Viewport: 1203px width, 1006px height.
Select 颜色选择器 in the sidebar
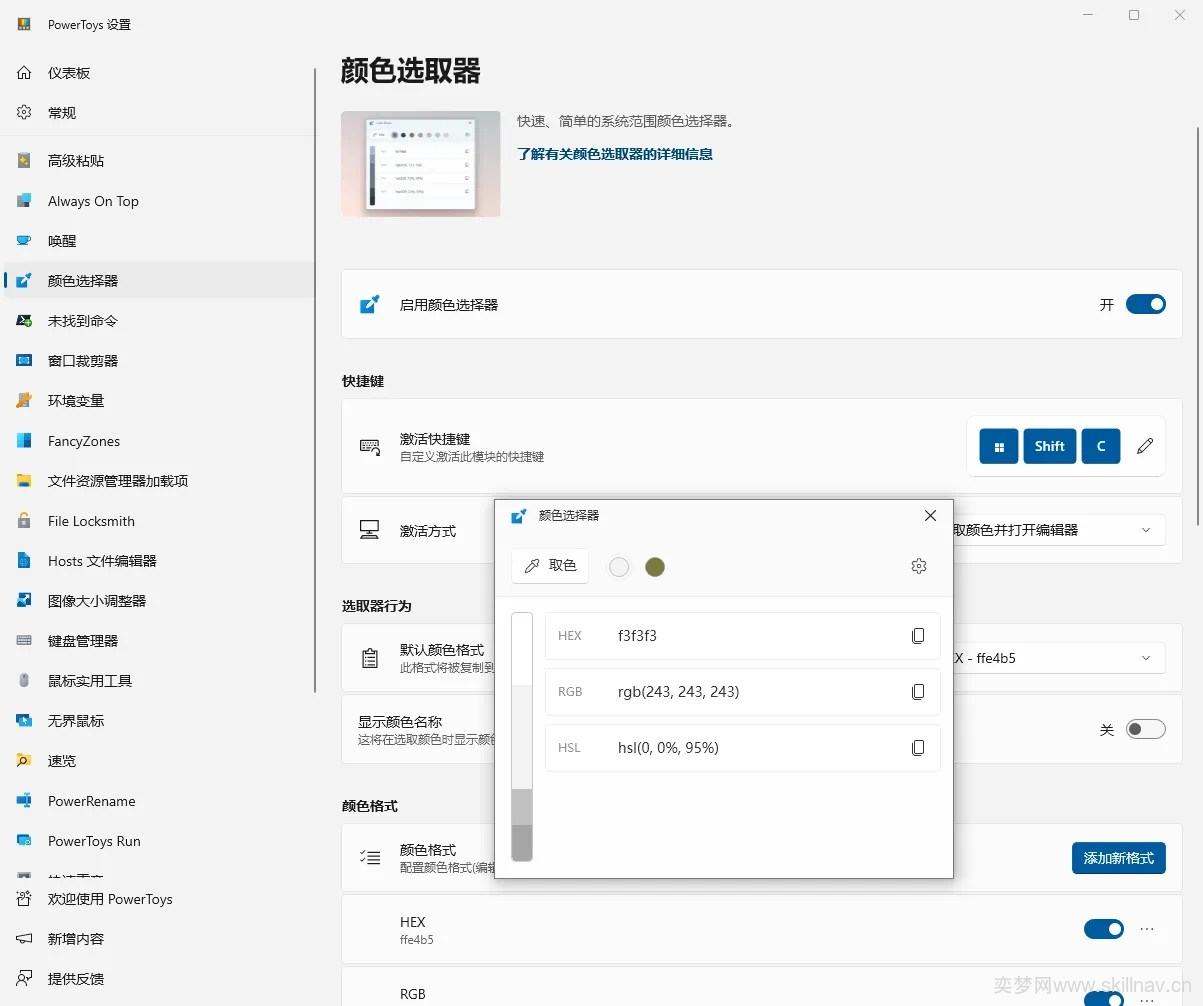[158, 281]
